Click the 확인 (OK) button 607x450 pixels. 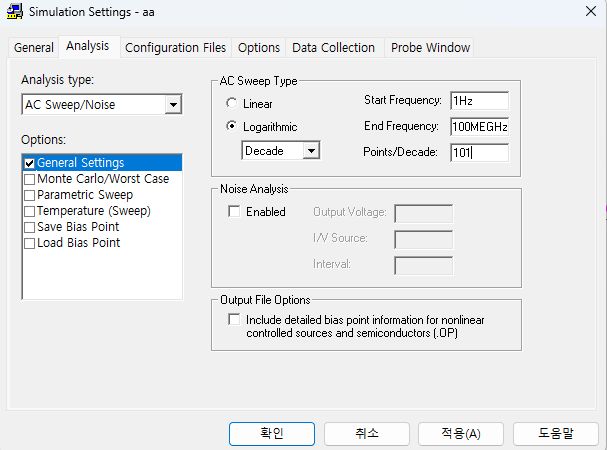(272, 434)
